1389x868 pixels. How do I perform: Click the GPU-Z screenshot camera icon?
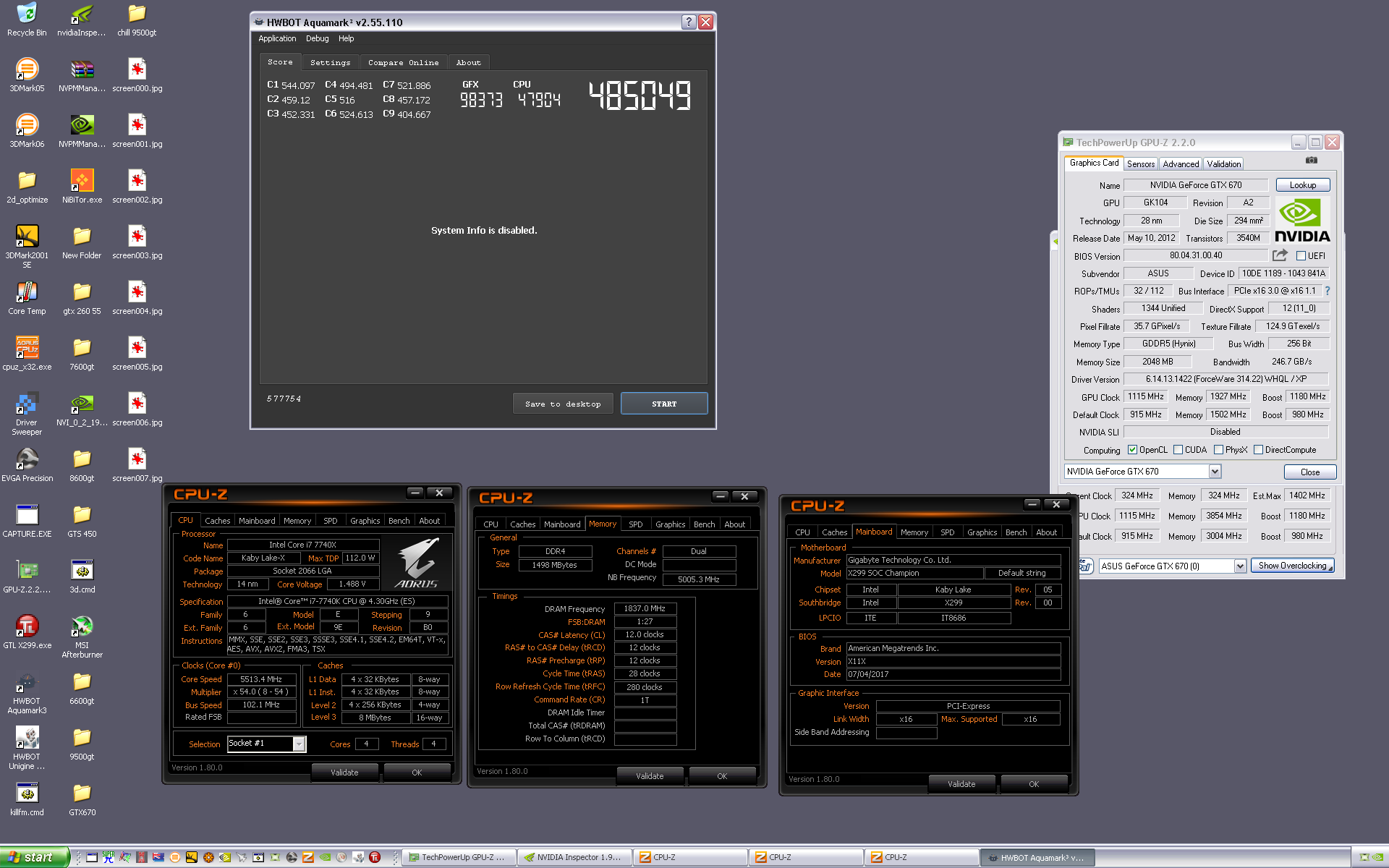1311,160
